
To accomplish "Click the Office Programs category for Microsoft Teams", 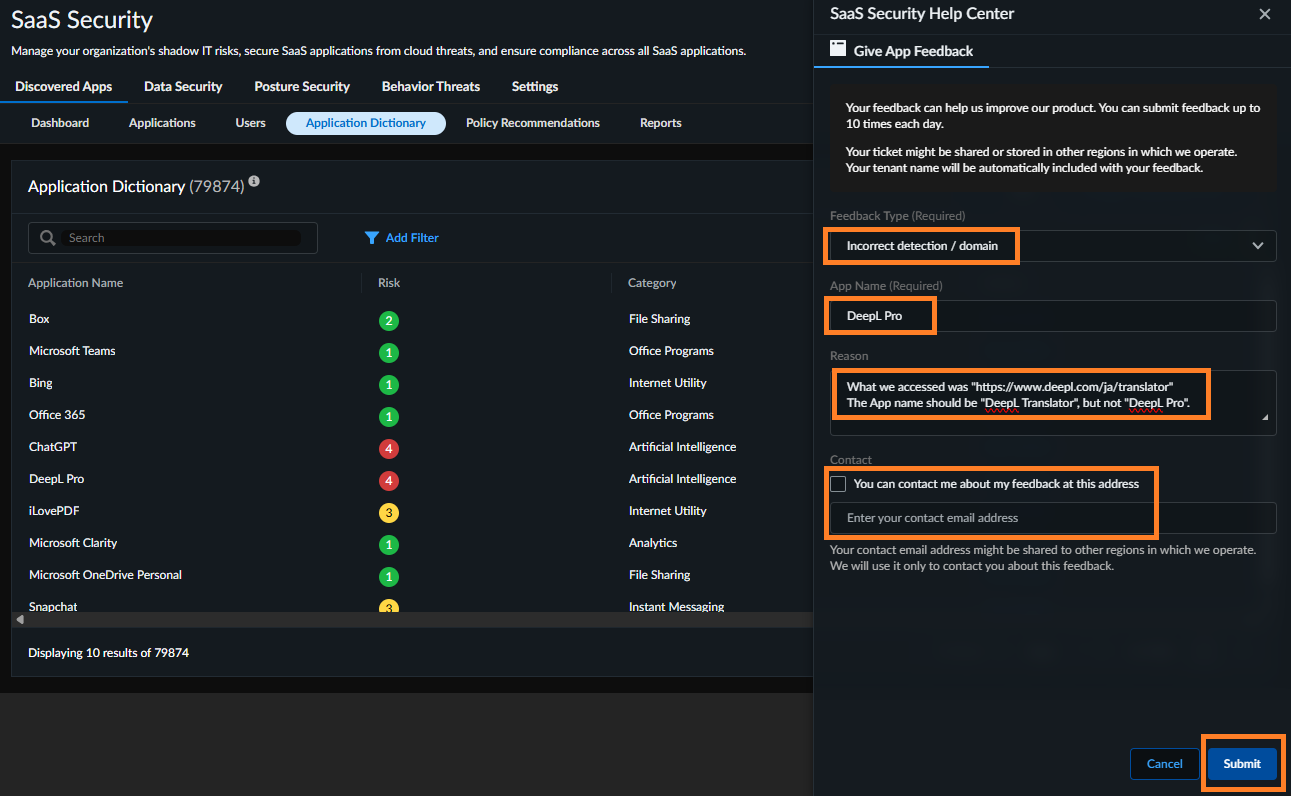I will click(671, 351).
